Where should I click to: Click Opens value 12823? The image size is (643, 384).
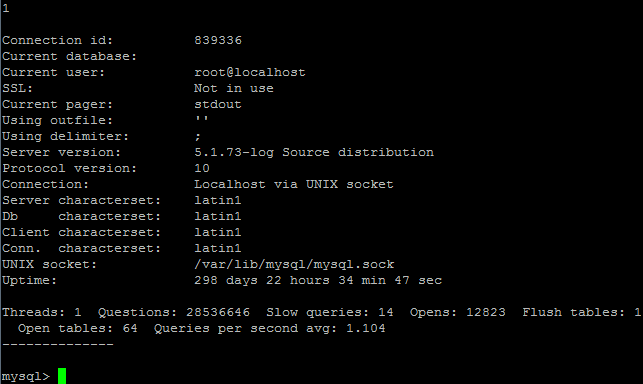(x=486, y=312)
